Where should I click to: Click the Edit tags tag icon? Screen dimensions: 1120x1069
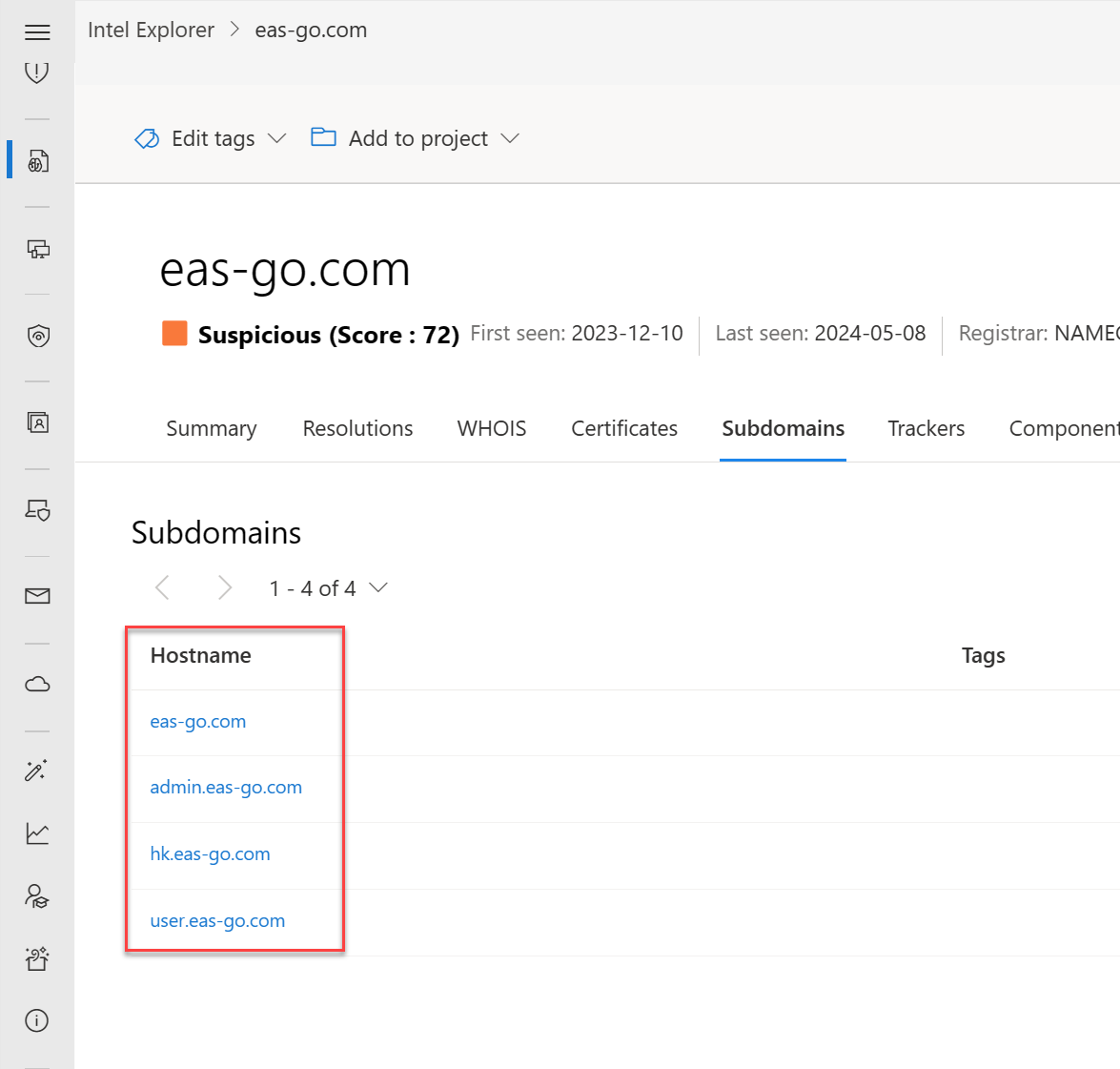(147, 138)
